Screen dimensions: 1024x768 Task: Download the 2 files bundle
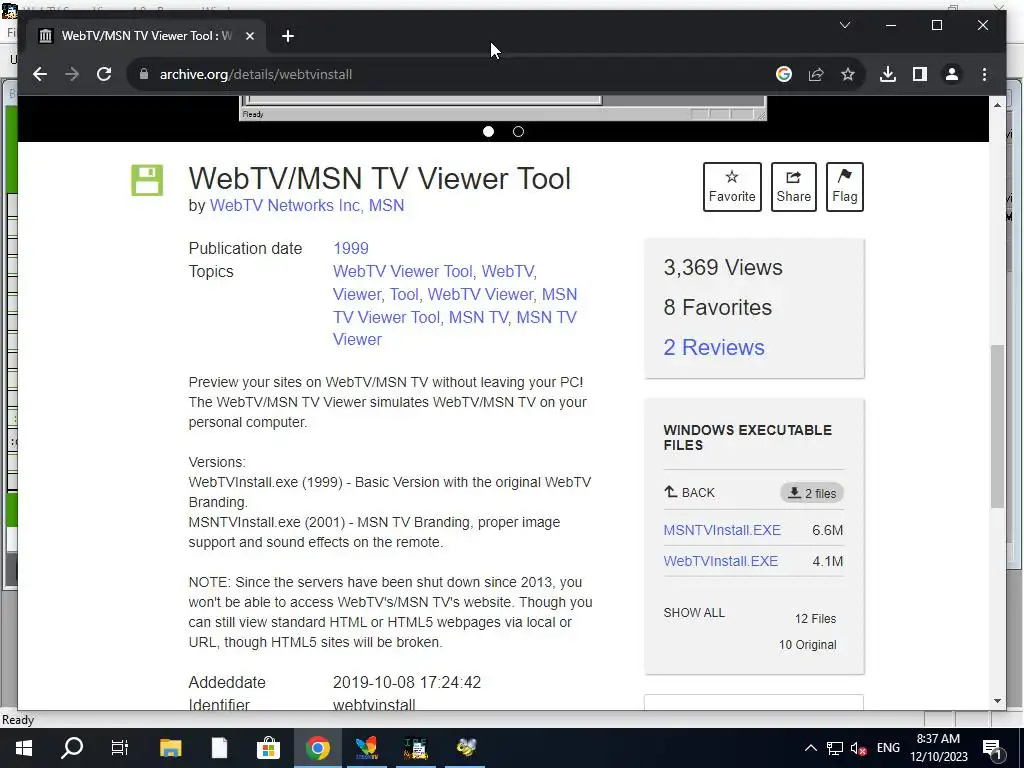(x=812, y=493)
